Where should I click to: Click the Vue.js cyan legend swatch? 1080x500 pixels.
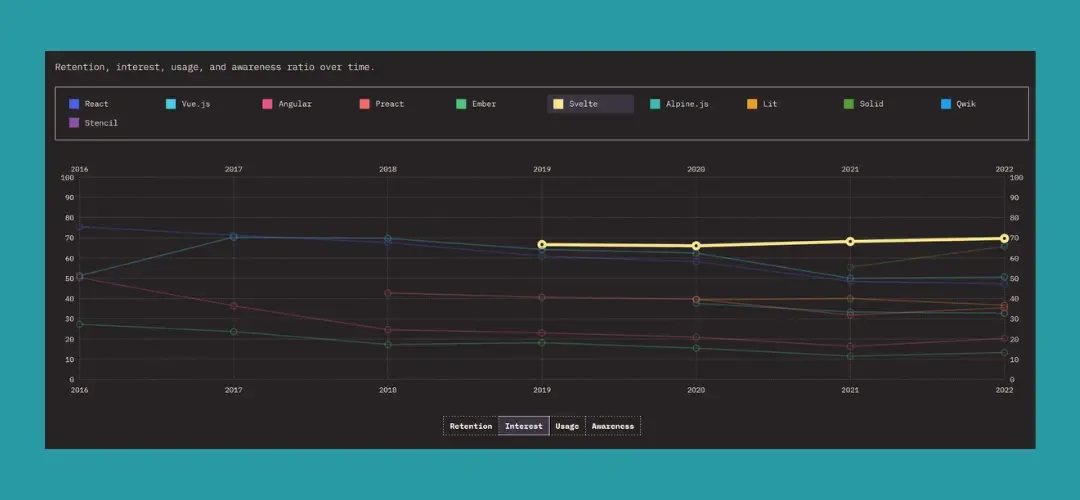tap(170, 104)
